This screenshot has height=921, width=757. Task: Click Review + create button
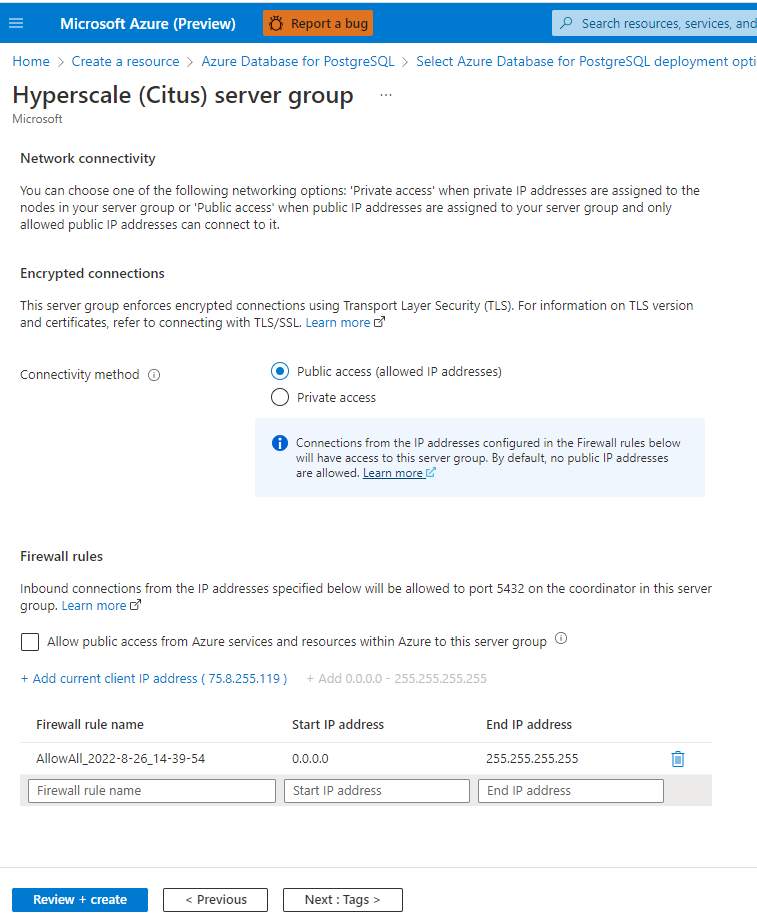(80, 900)
